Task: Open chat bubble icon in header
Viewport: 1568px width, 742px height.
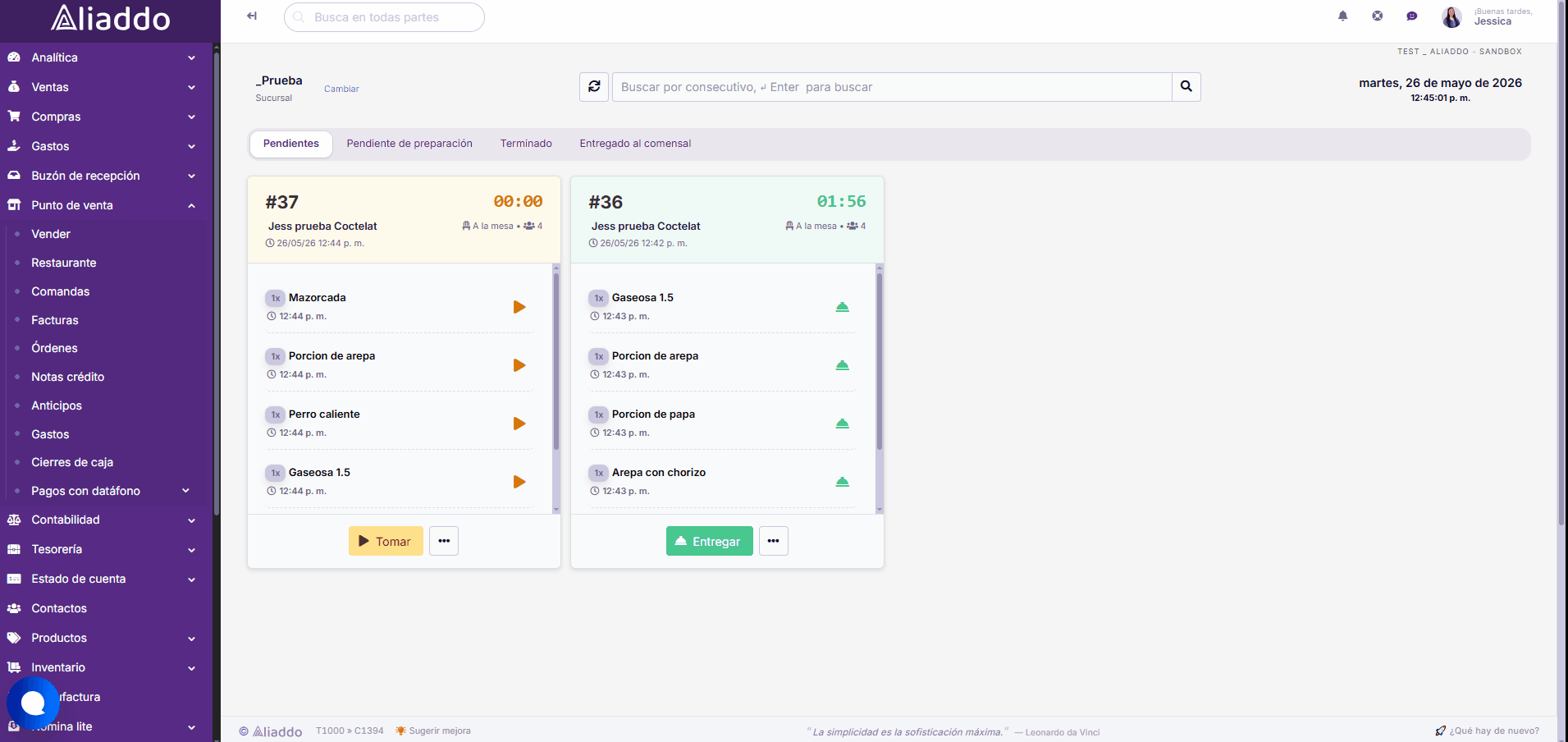Action: pyautogui.click(x=1412, y=16)
